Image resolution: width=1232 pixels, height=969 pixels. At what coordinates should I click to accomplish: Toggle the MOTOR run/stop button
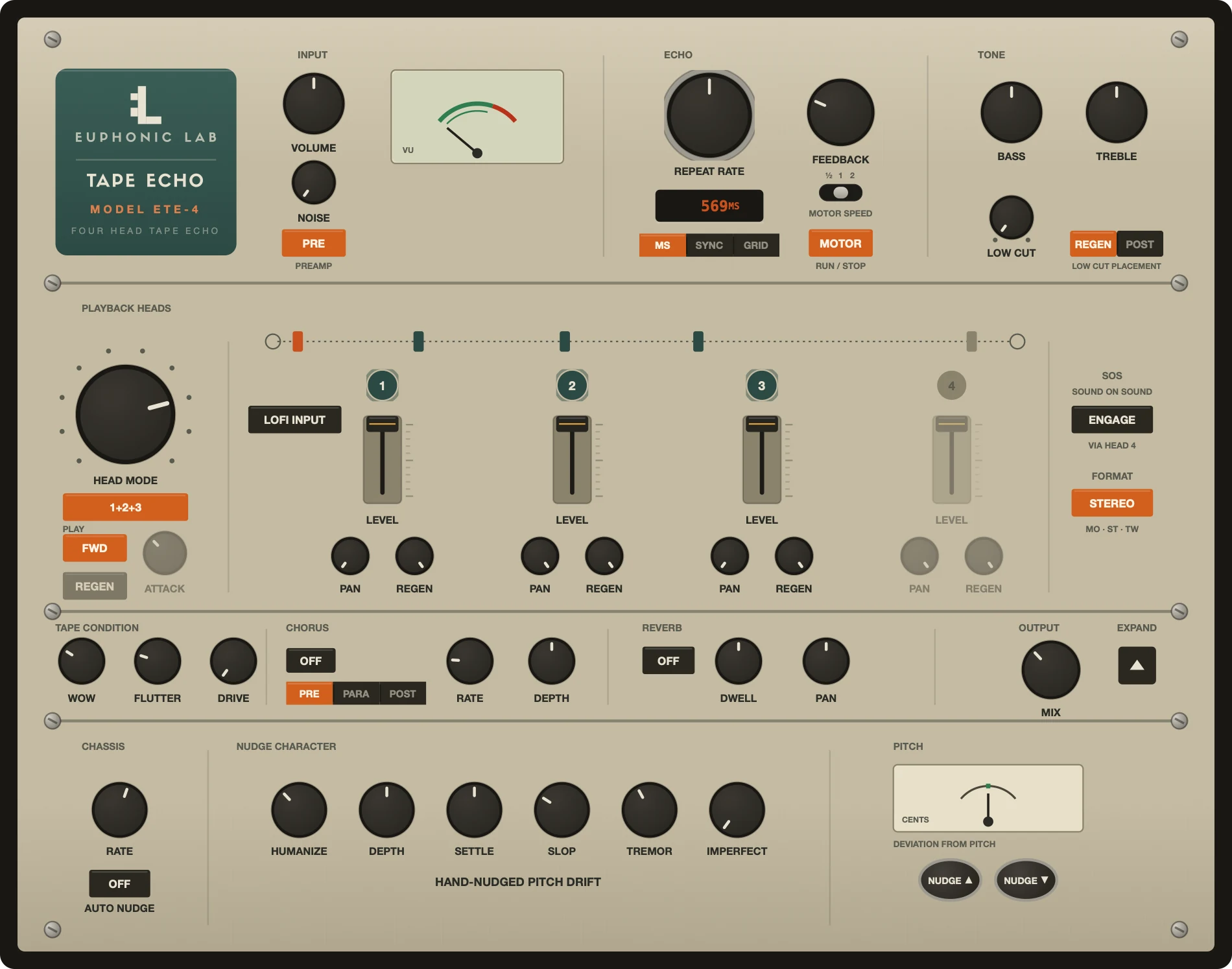tap(840, 243)
